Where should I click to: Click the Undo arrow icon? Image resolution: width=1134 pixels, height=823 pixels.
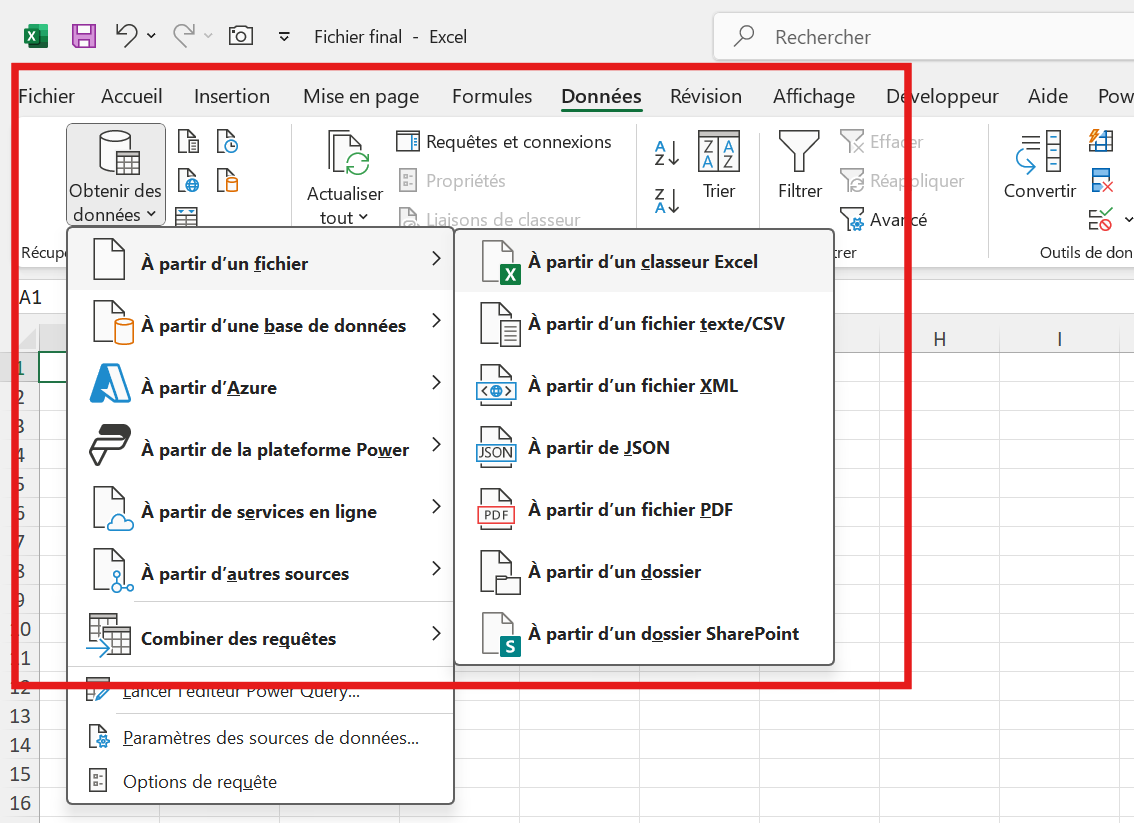pyautogui.click(x=127, y=35)
